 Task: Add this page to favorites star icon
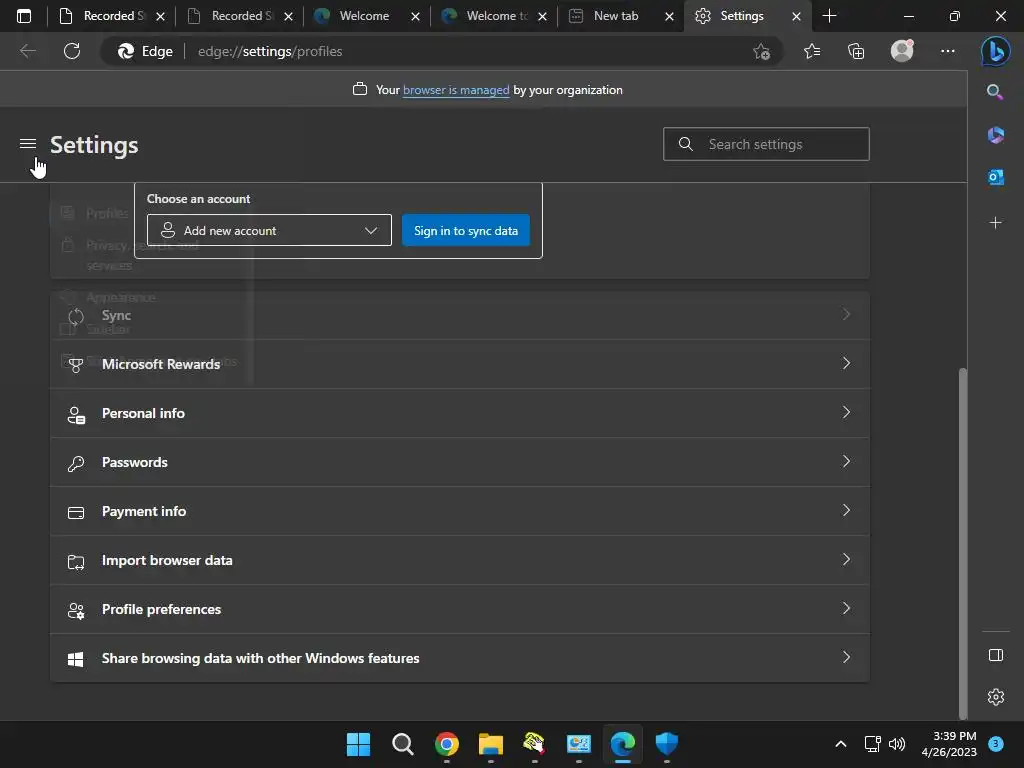pos(761,51)
